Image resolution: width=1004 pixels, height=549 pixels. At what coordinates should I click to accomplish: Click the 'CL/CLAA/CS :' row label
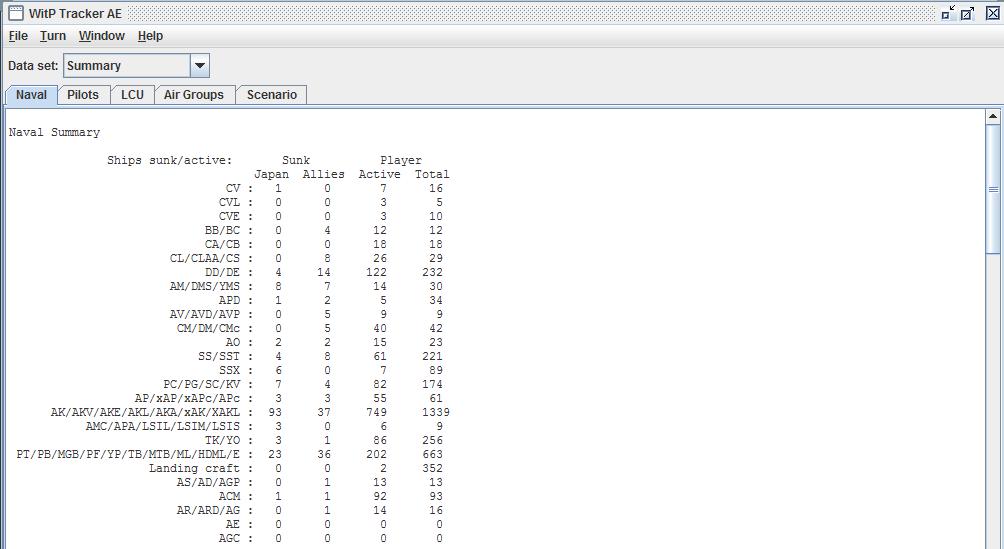pyautogui.click(x=212, y=259)
